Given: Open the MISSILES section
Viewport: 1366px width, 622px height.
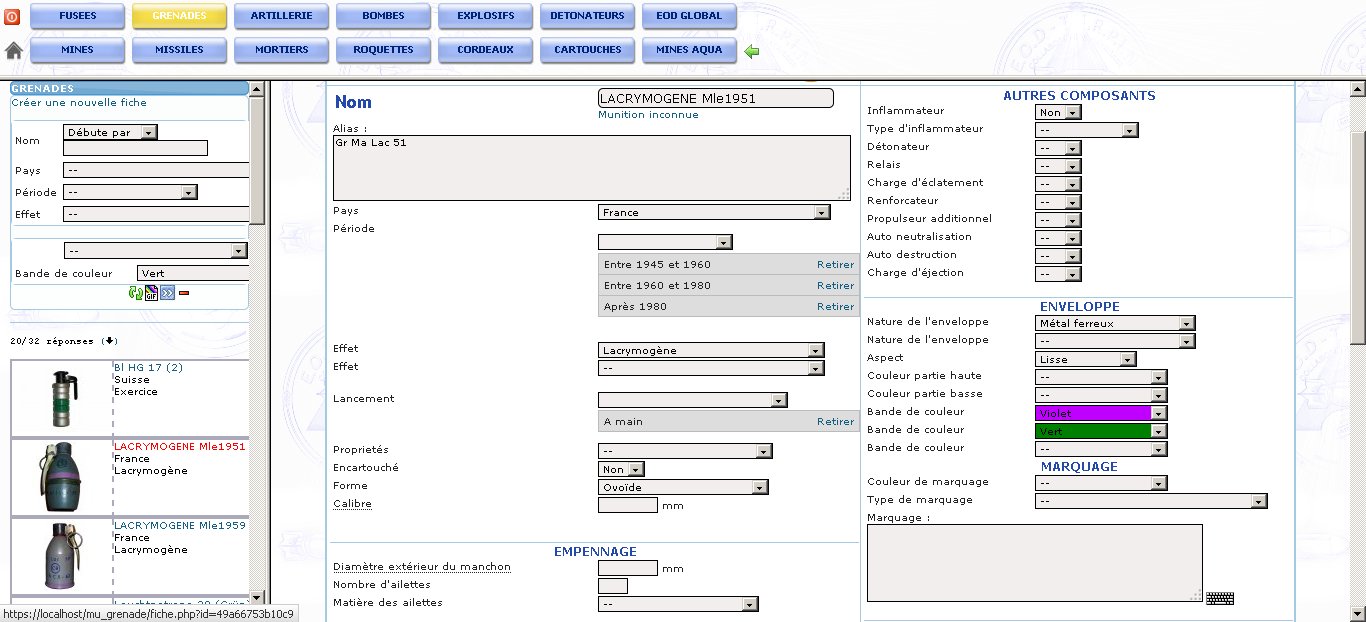Looking at the screenshot, I should click(x=180, y=50).
